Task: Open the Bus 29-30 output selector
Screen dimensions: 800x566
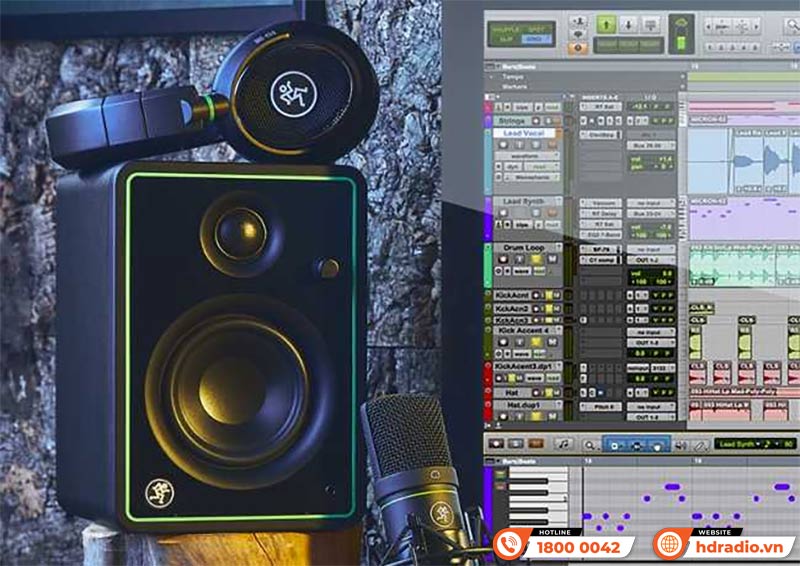Action: (x=649, y=145)
